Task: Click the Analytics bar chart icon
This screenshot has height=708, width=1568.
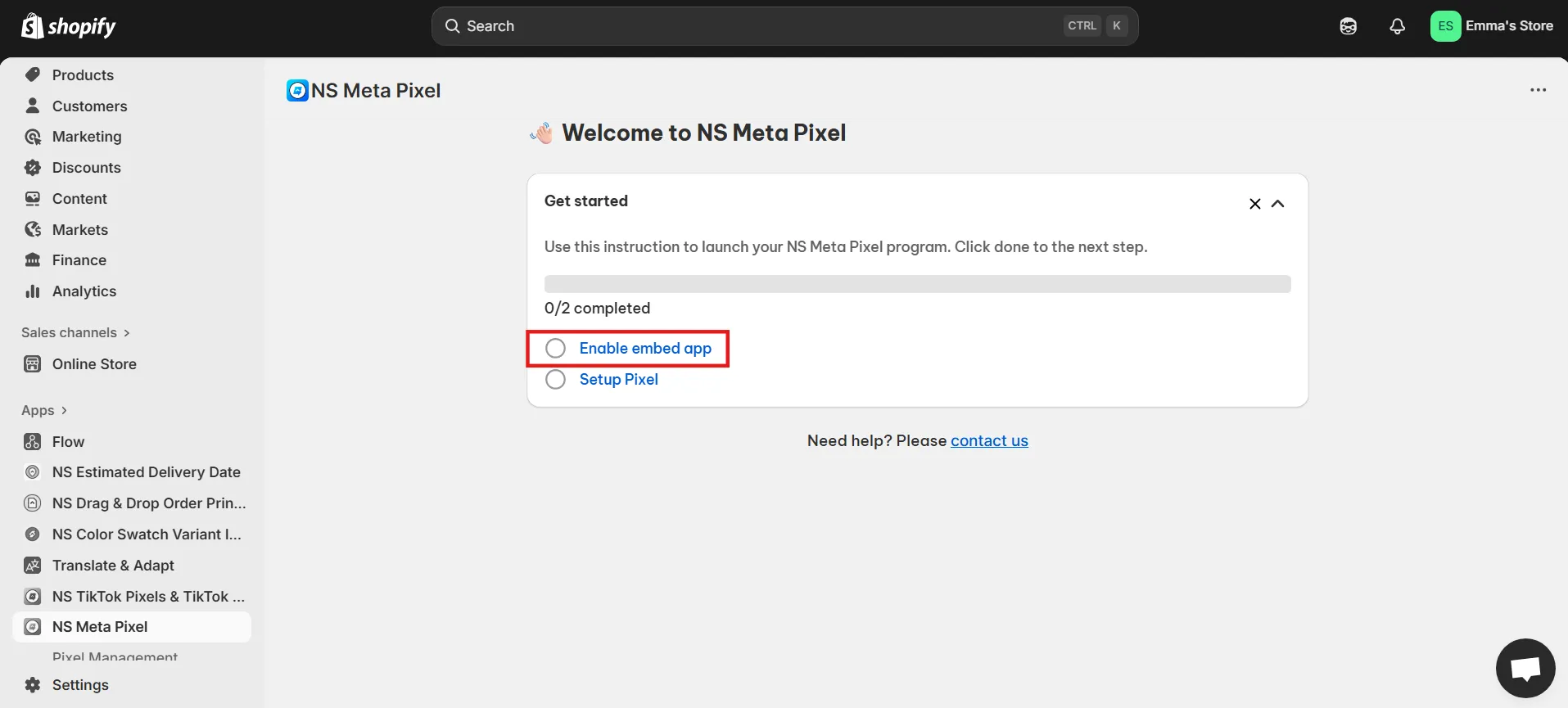Action: pyautogui.click(x=33, y=291)
